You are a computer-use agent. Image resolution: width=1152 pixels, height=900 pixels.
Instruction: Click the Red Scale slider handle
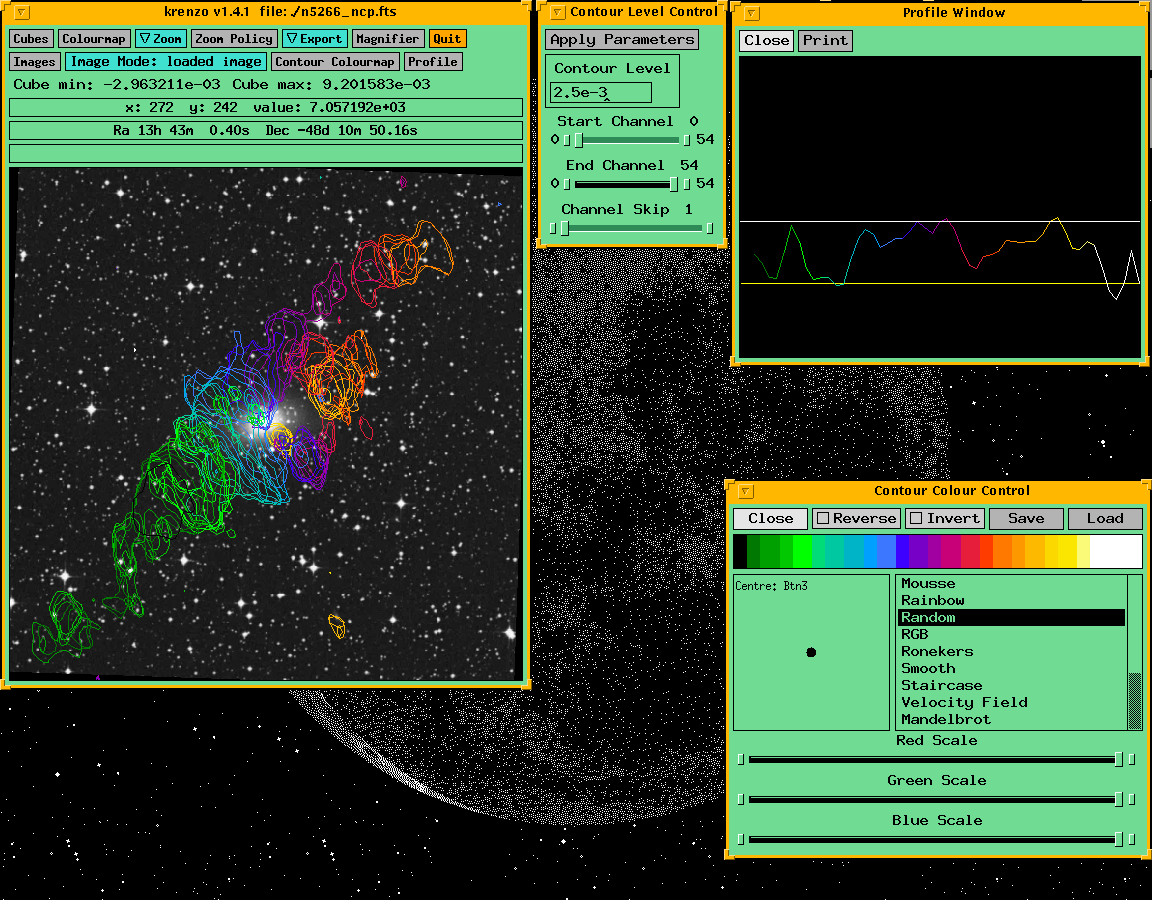click(1119, 760)
